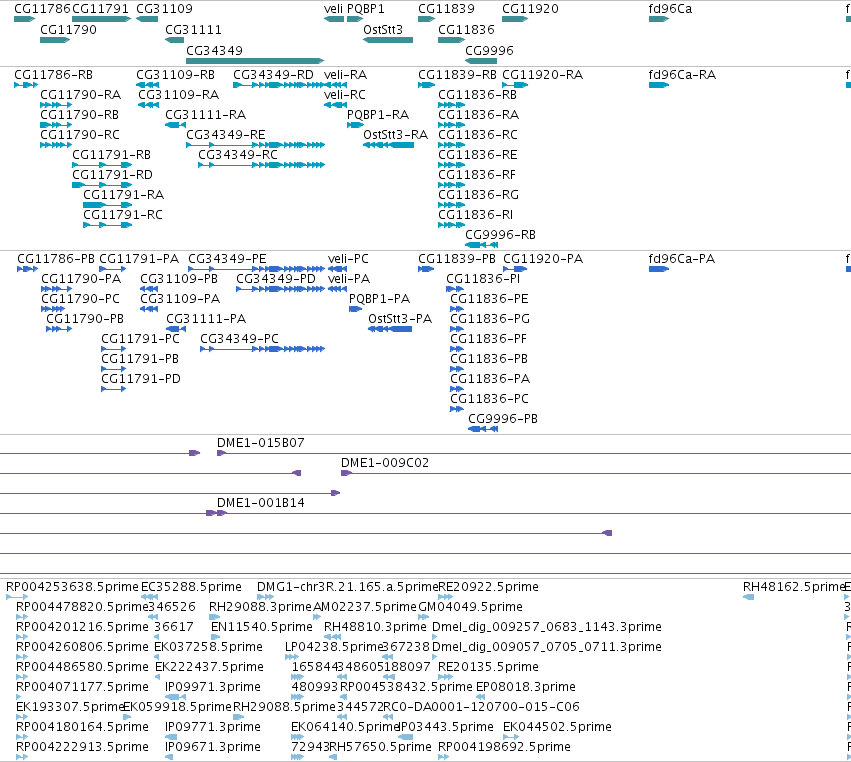851x762 pixels.
Task: Select the CG9996 gene label
Action: pos(489,50)
